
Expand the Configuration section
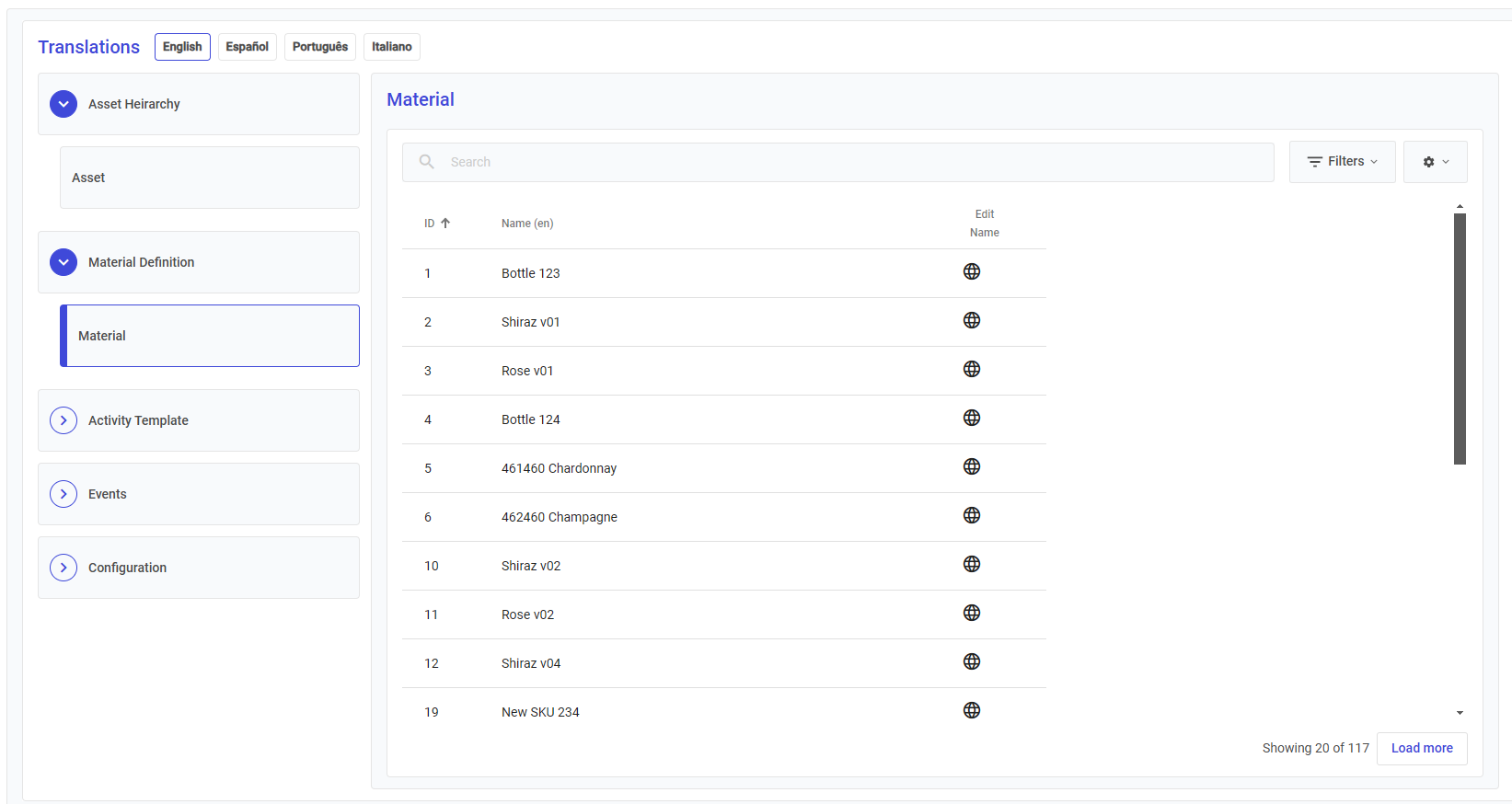pyautogui.click(x=63, y=568)
